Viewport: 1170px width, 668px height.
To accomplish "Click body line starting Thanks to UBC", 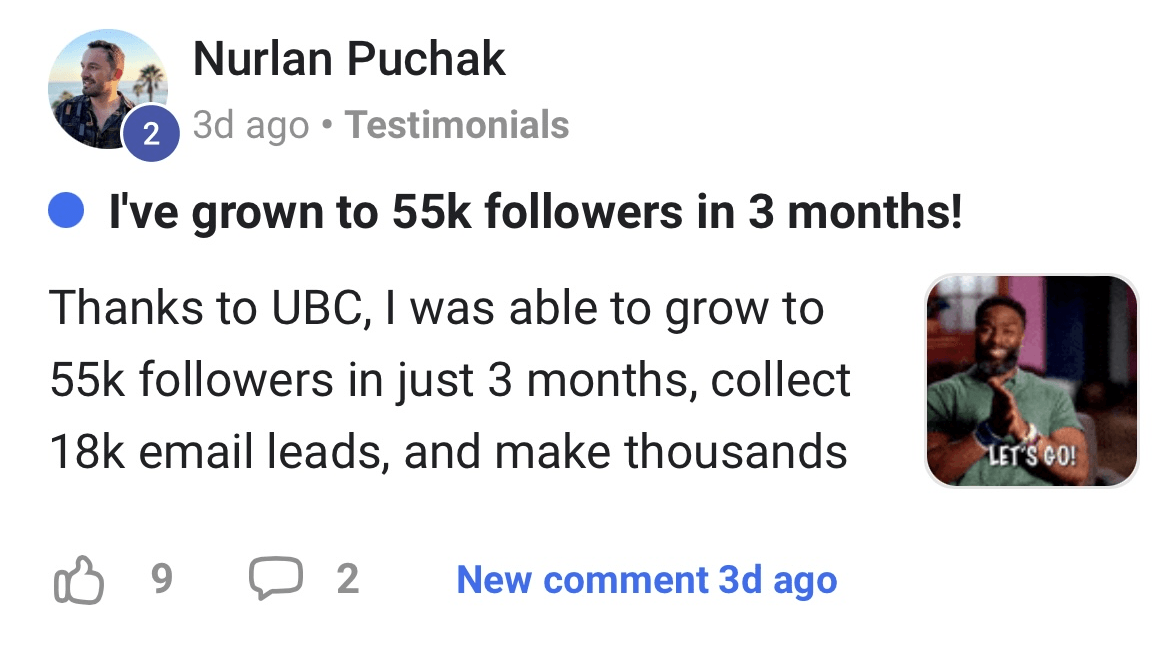I will click(x=436, y=307).
